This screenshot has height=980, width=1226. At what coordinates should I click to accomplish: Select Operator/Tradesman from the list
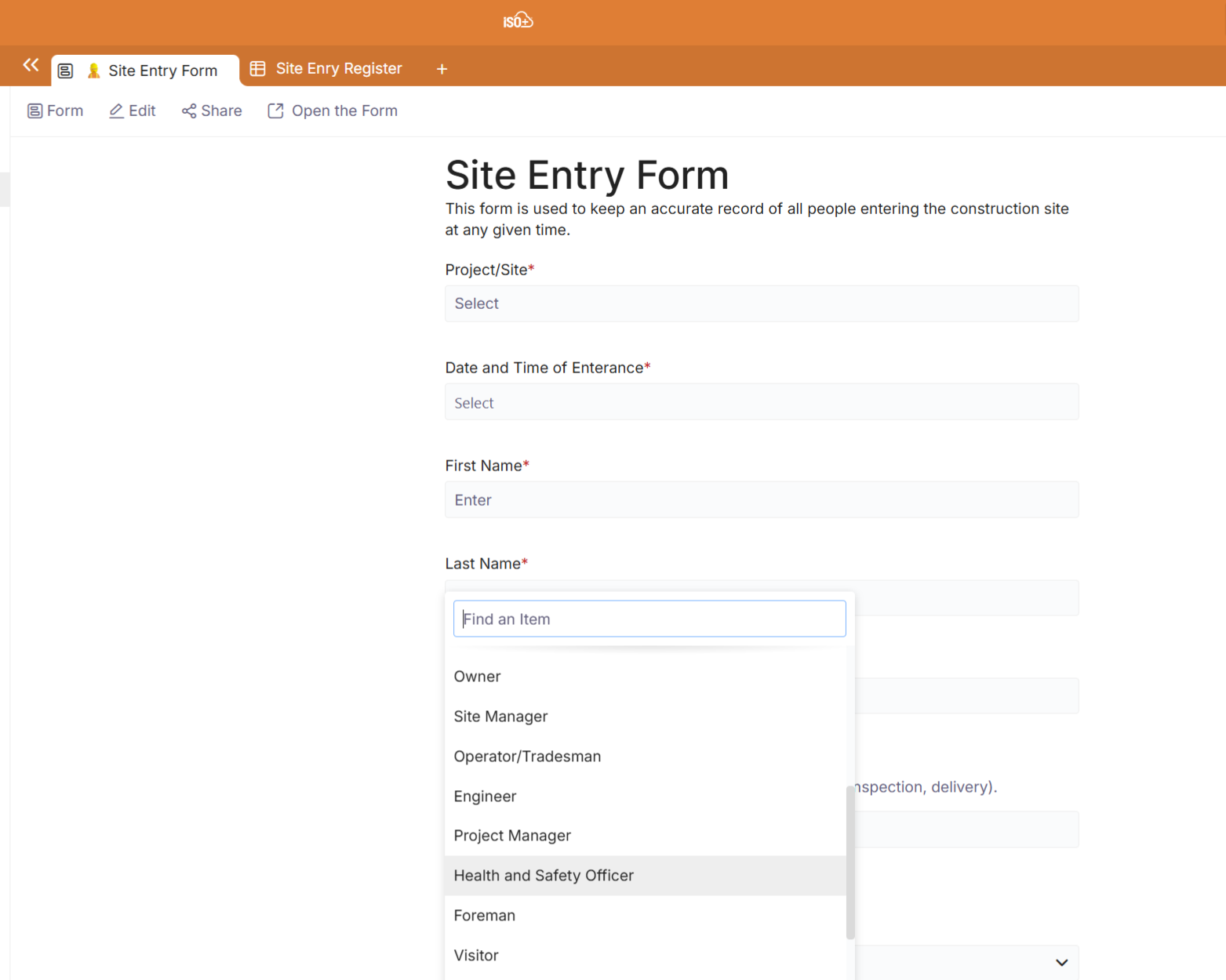pos(527,757)
